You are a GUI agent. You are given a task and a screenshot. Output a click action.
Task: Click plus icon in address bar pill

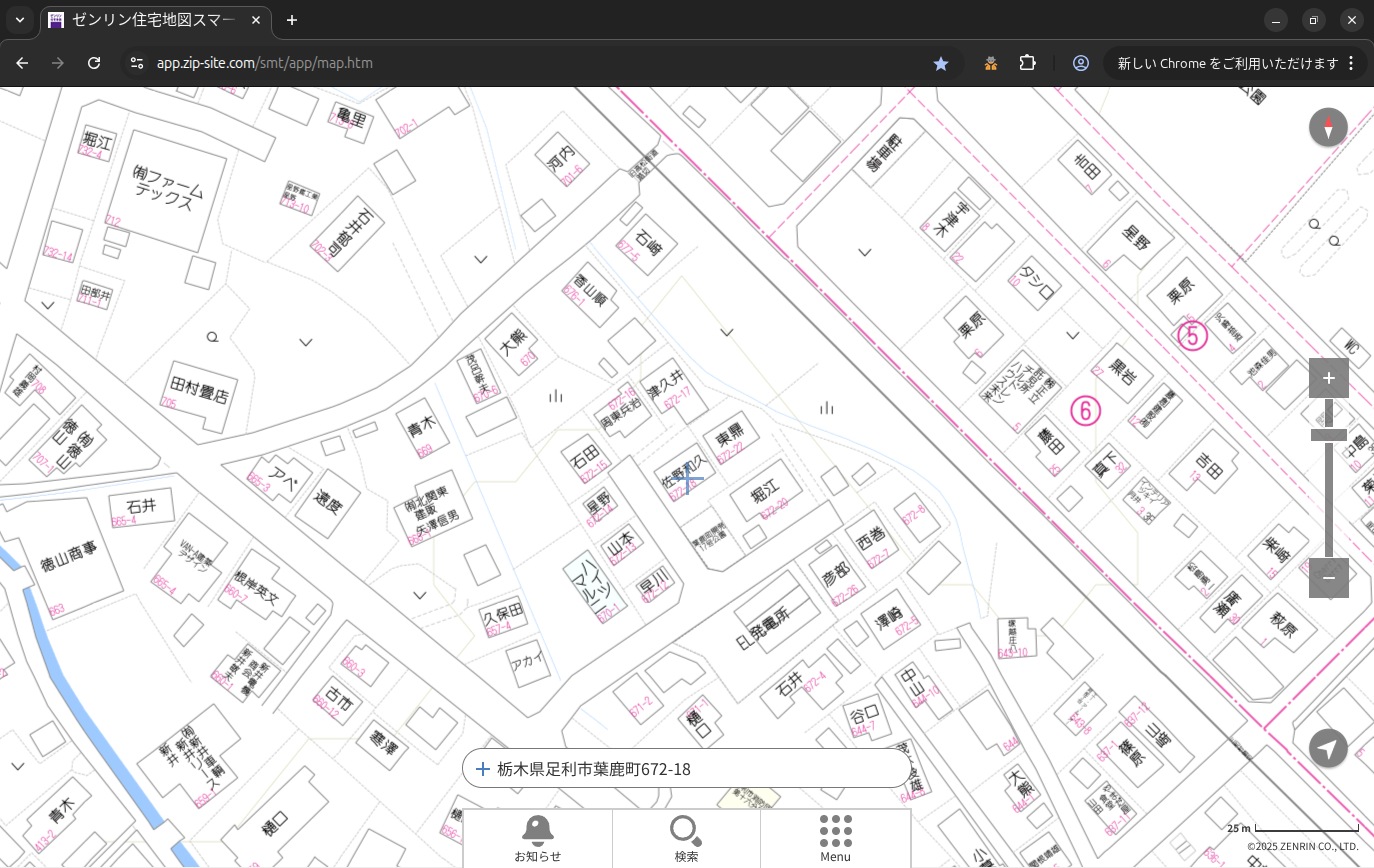(482, 769)
